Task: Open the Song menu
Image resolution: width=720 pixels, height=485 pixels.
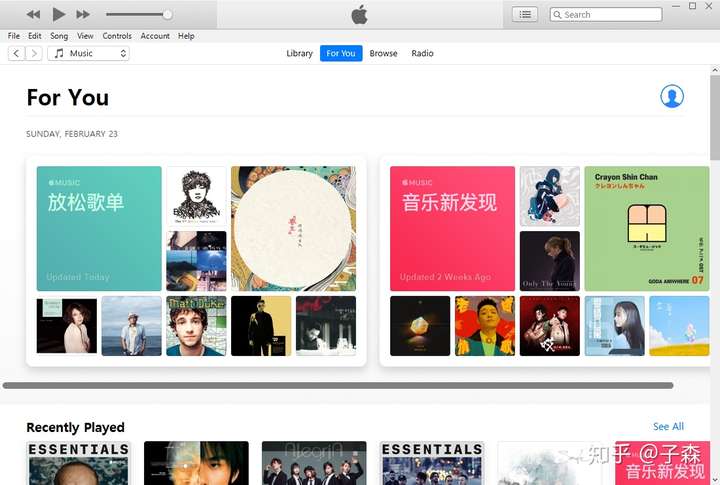Action: click(59, 36)
